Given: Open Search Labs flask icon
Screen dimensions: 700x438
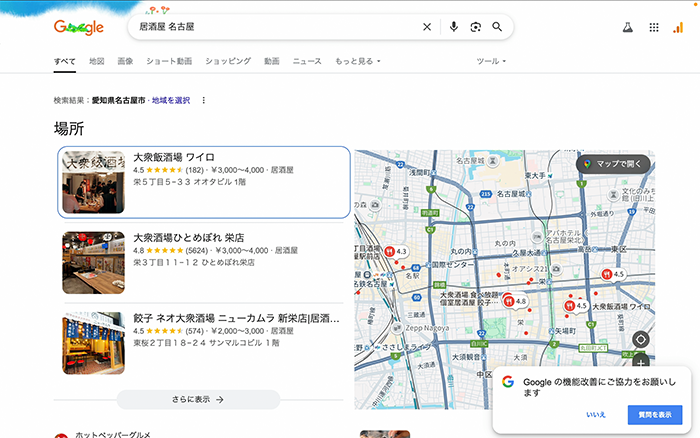Looking at the screenshot, I should 628,28.
